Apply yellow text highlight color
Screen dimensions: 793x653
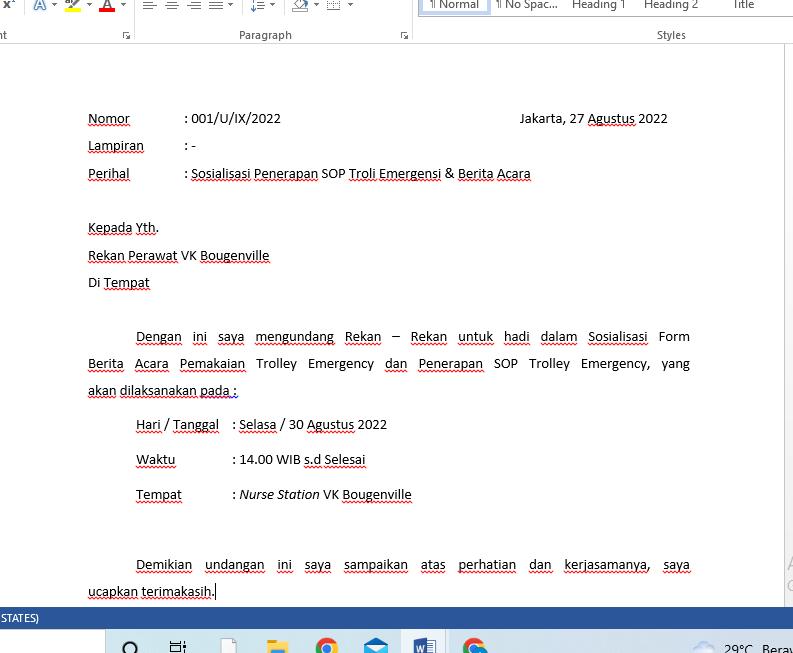point(73,5)
